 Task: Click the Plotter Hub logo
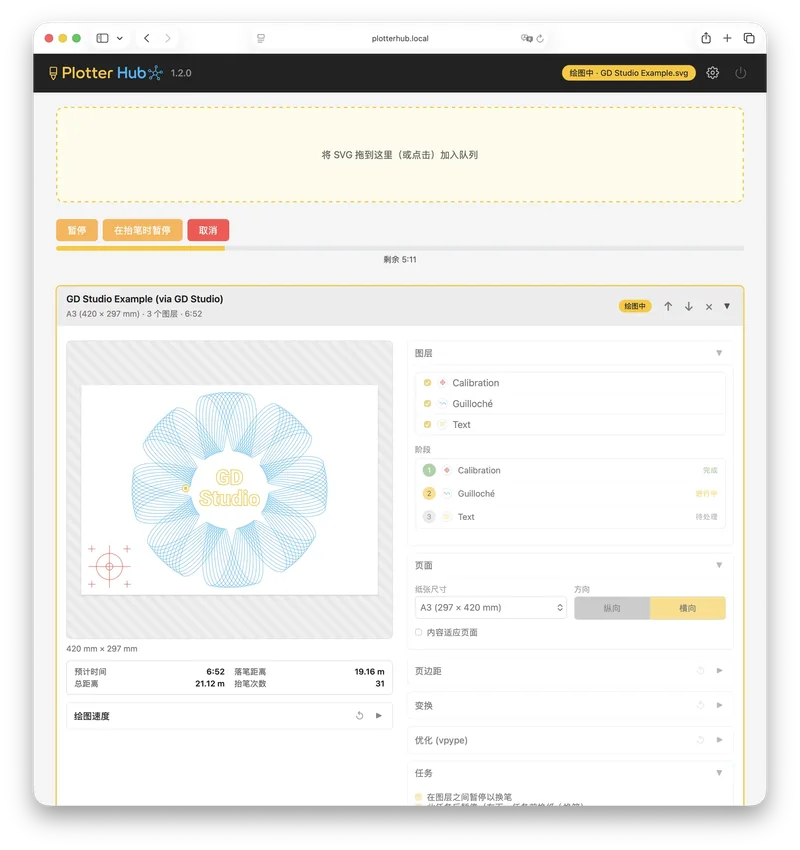coord(105,73)
